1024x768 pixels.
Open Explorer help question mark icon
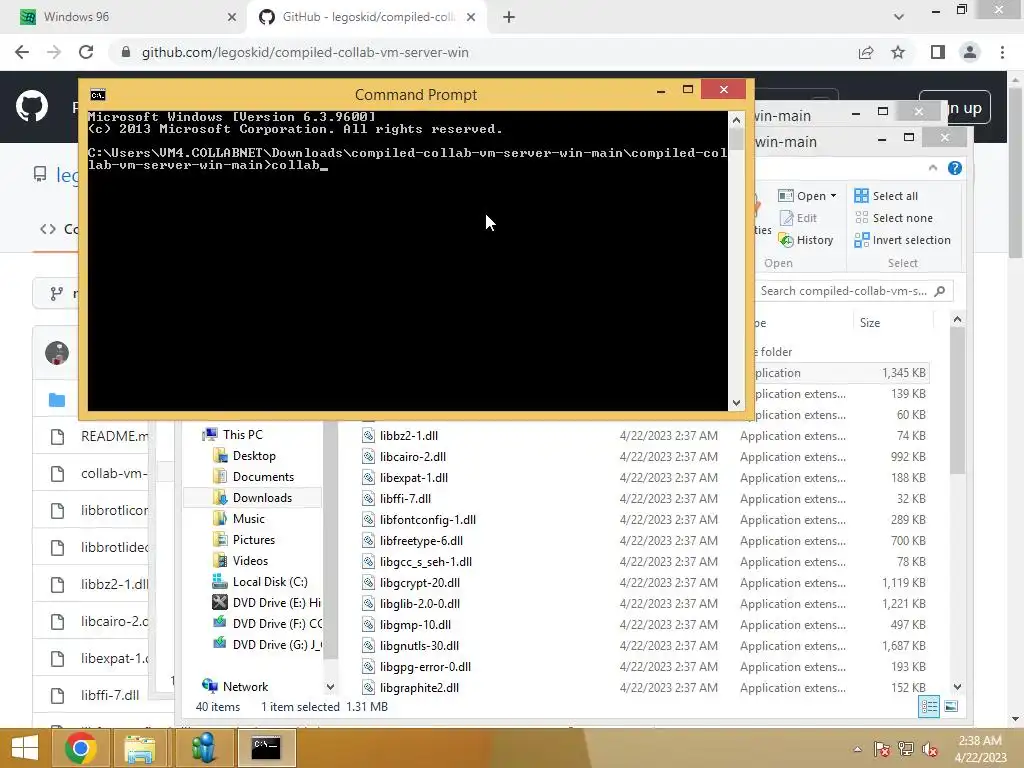(x=955, y=168)
